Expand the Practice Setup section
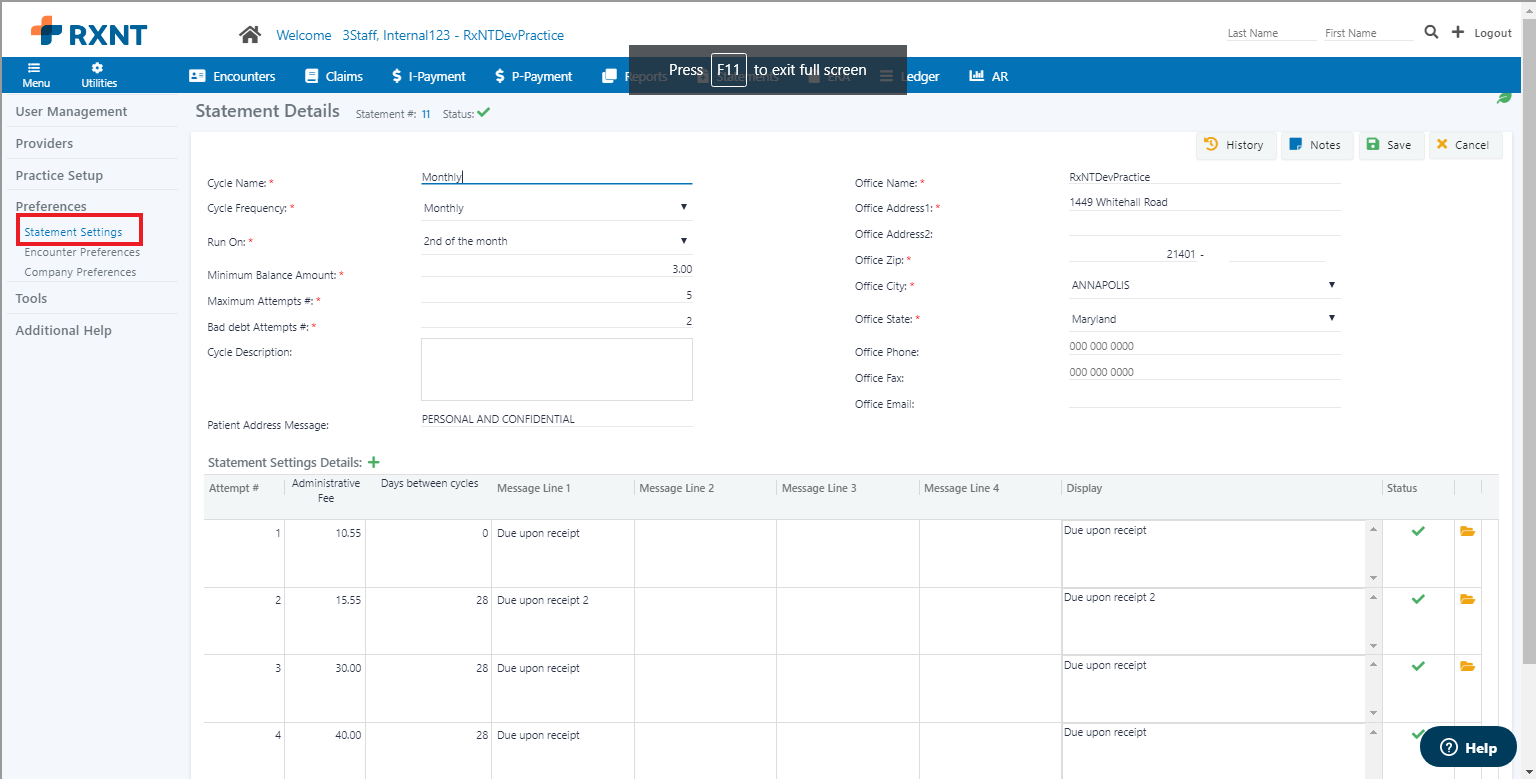 tap(59, 176)
